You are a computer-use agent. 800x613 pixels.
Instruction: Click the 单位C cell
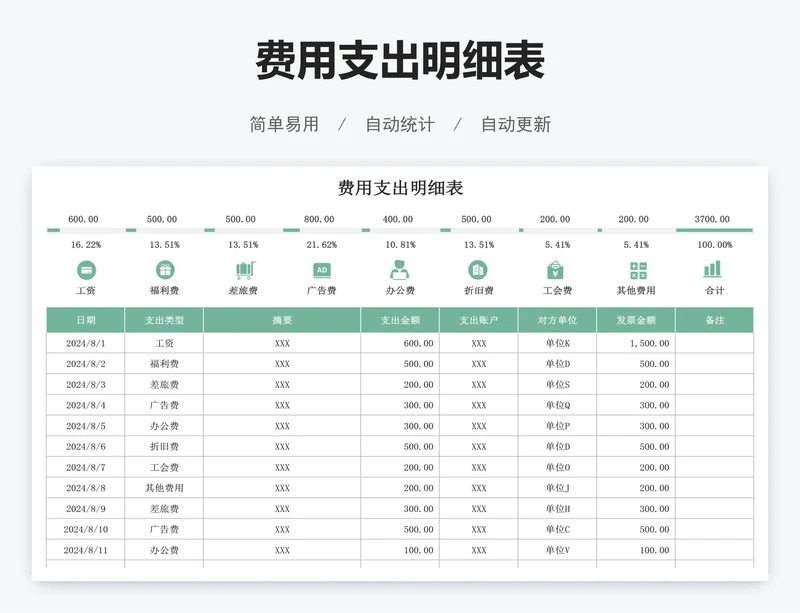pos(557,529)
